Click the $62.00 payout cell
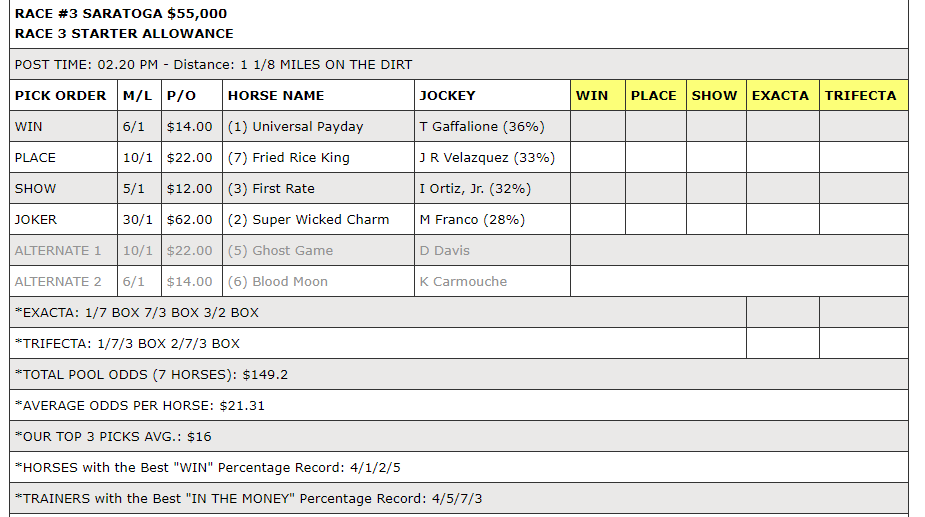Screen dimensions: 925x517 (x=189, y=220)
